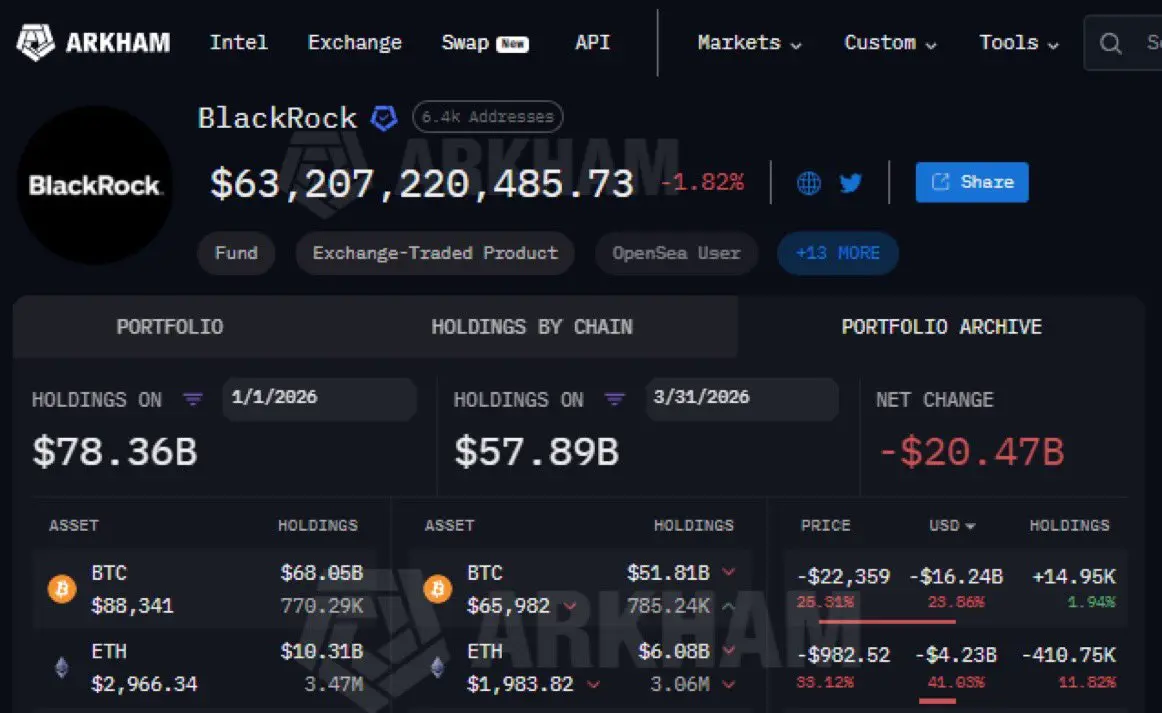Click red chevron beside $65,982 BTC price

coord(570,606)
